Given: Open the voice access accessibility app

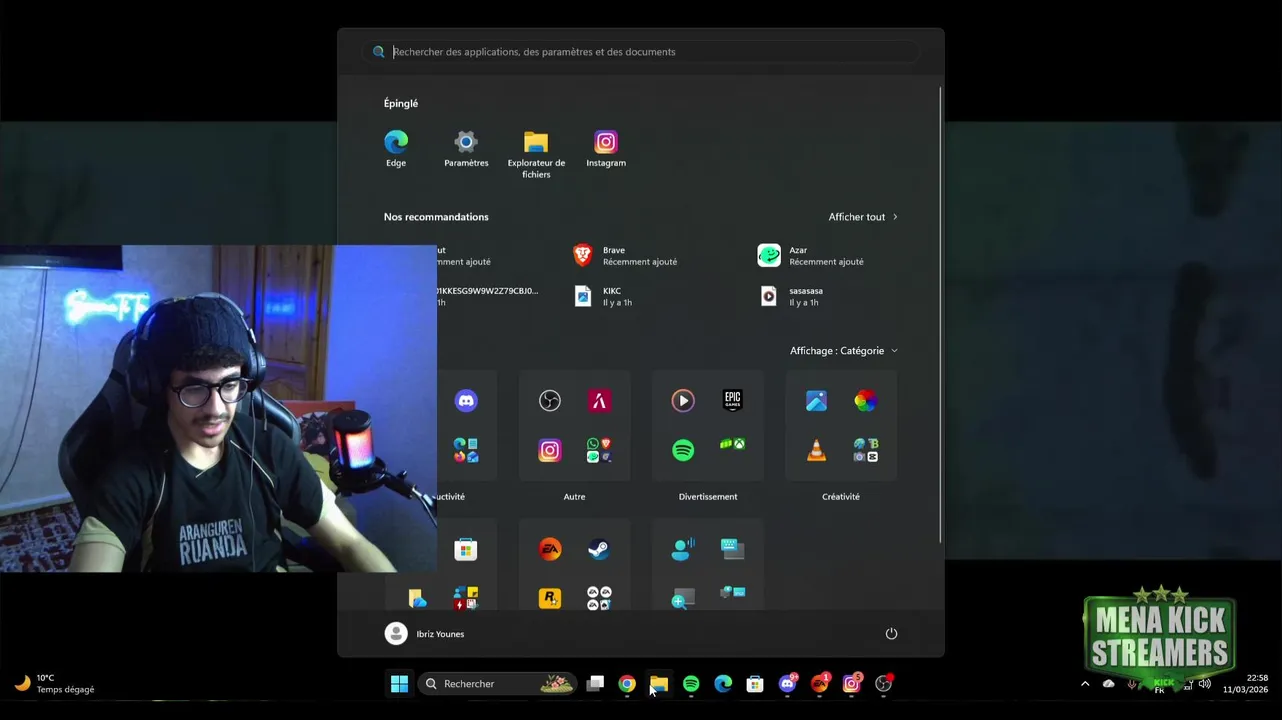Looking at the screenshot, I should coord(683,549).
